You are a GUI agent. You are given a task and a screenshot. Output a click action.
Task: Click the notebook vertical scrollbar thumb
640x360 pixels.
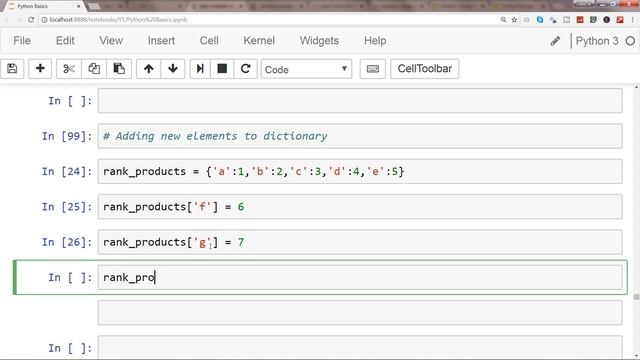[636, 297]
